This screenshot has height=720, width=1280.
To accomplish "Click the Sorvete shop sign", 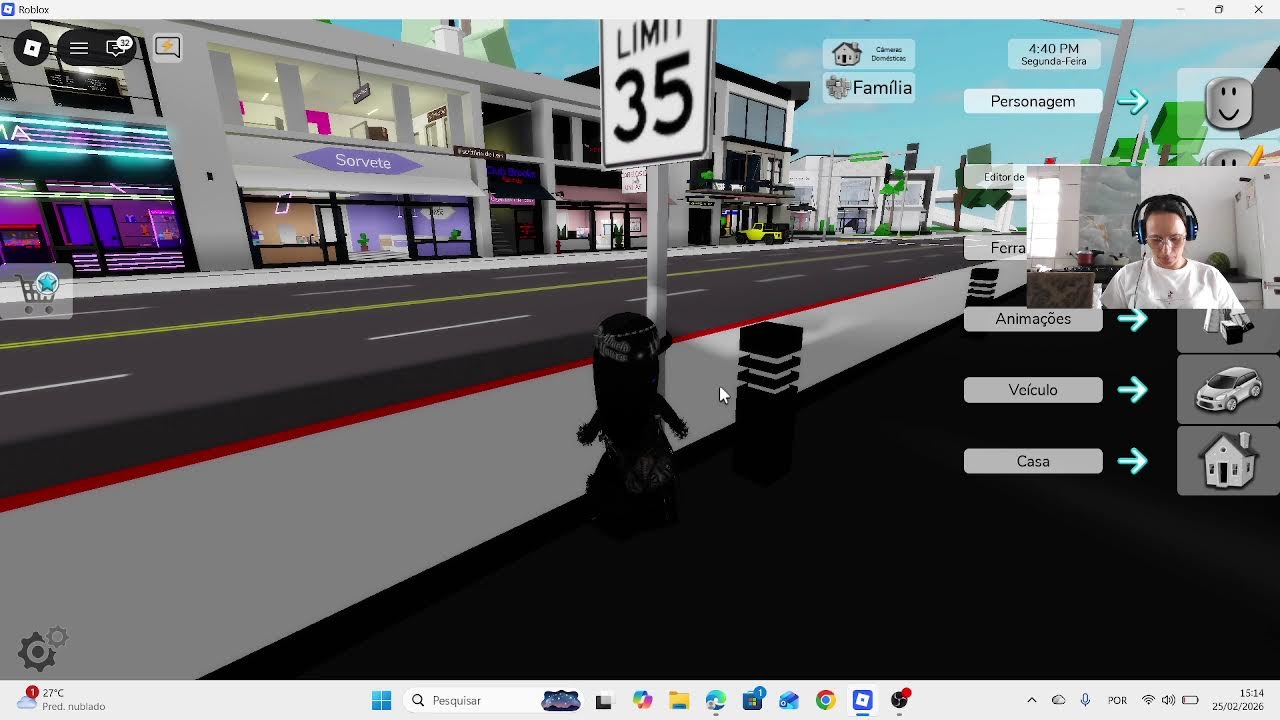I will tap(363, 161).
